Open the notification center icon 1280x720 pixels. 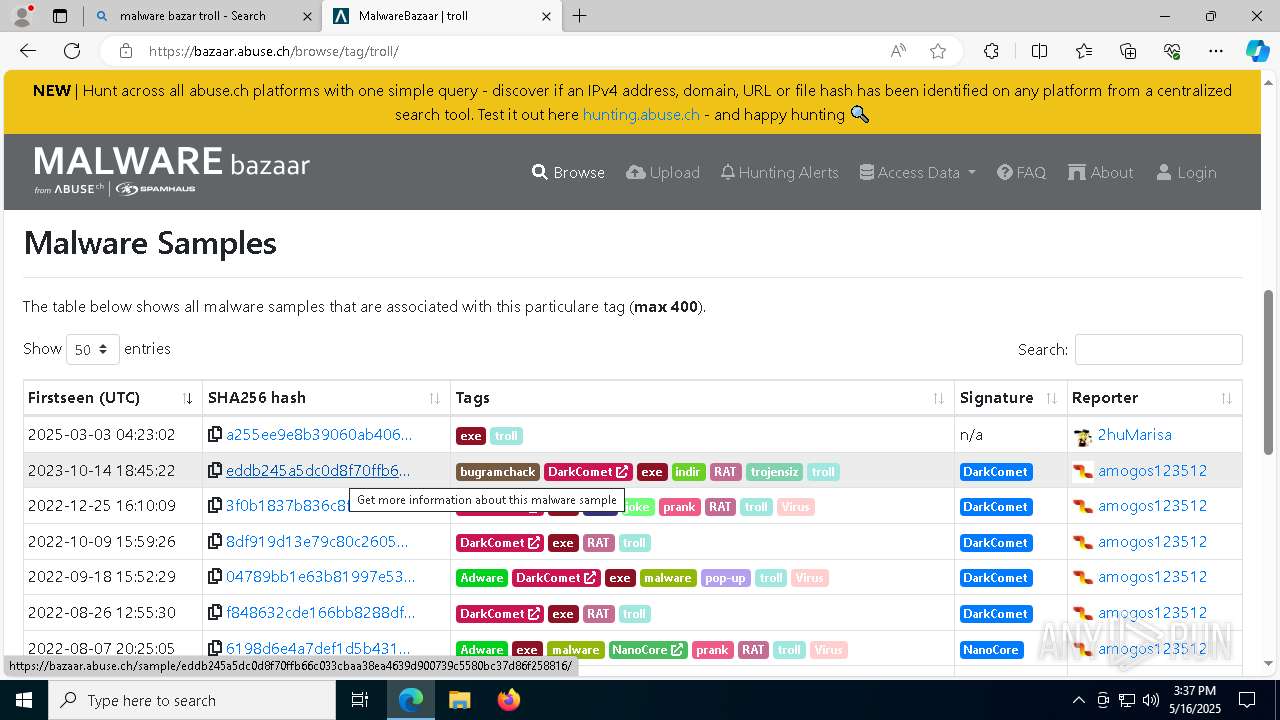1247,700
